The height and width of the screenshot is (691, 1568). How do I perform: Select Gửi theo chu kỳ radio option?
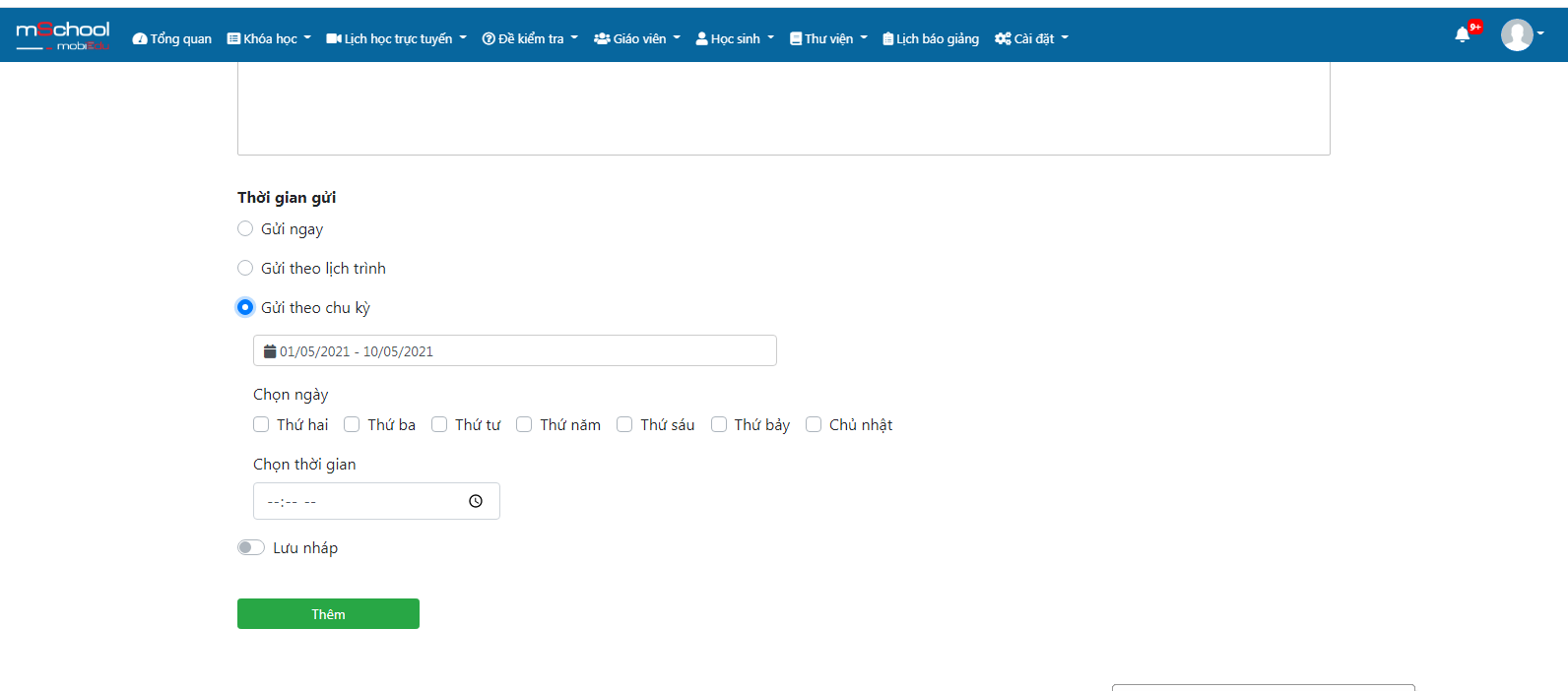tap(245, 307)
